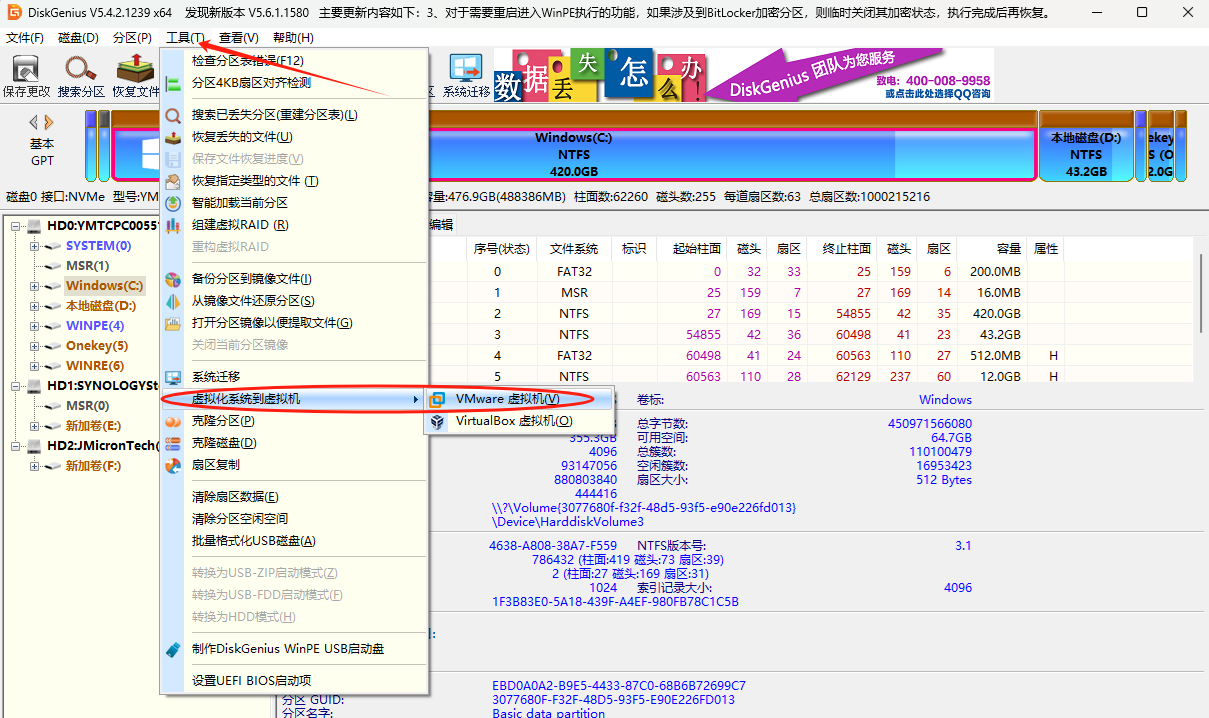Collapse the sidebar using the double-arrow icon
This screenshot has height=718, width=1209.
tap(40, 120)
